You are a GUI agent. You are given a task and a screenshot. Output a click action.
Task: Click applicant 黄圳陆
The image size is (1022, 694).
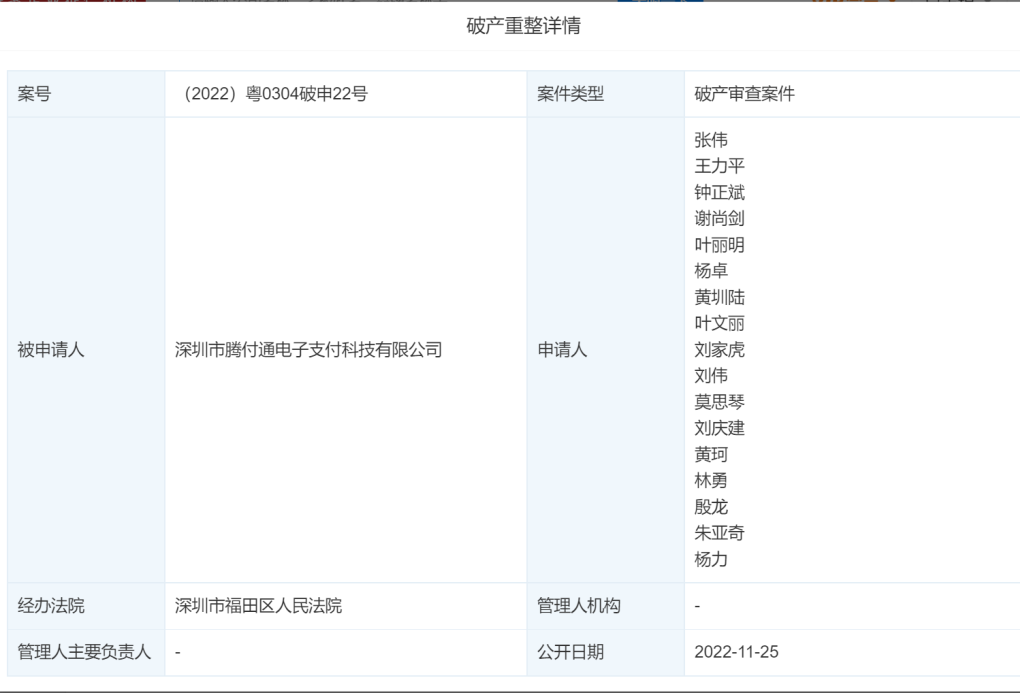pos(717,297)
